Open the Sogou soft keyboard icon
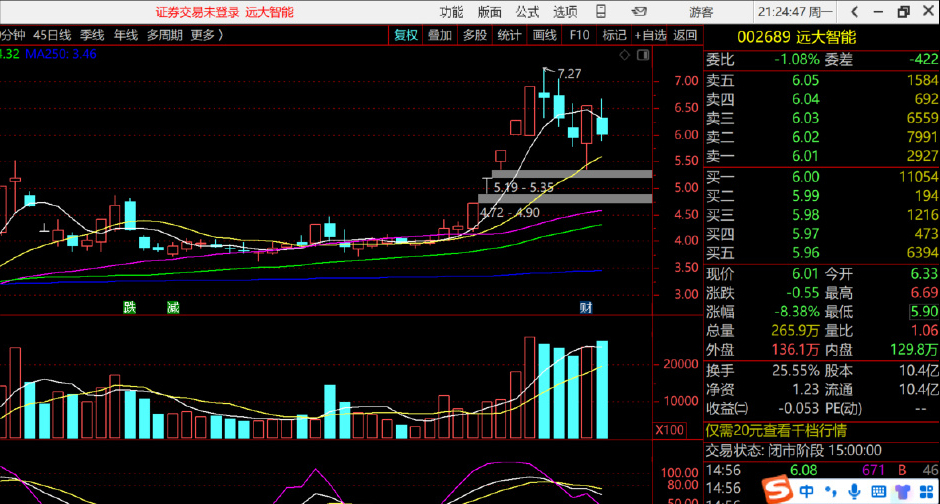This screenshot has width=940, height=504. 878,492
